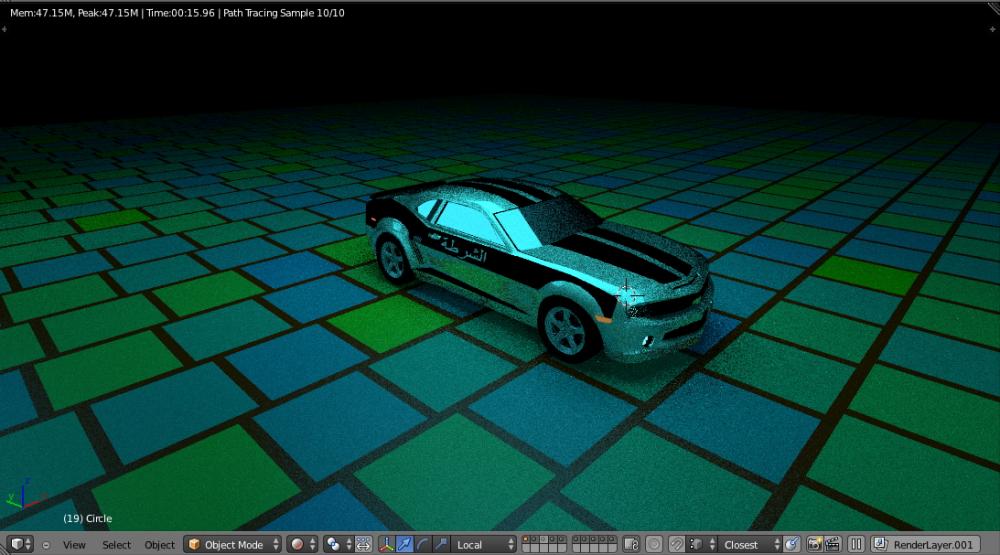Select the rotate manipulator arc
The image size is (1000, 555).
click(x=422, y=544)
